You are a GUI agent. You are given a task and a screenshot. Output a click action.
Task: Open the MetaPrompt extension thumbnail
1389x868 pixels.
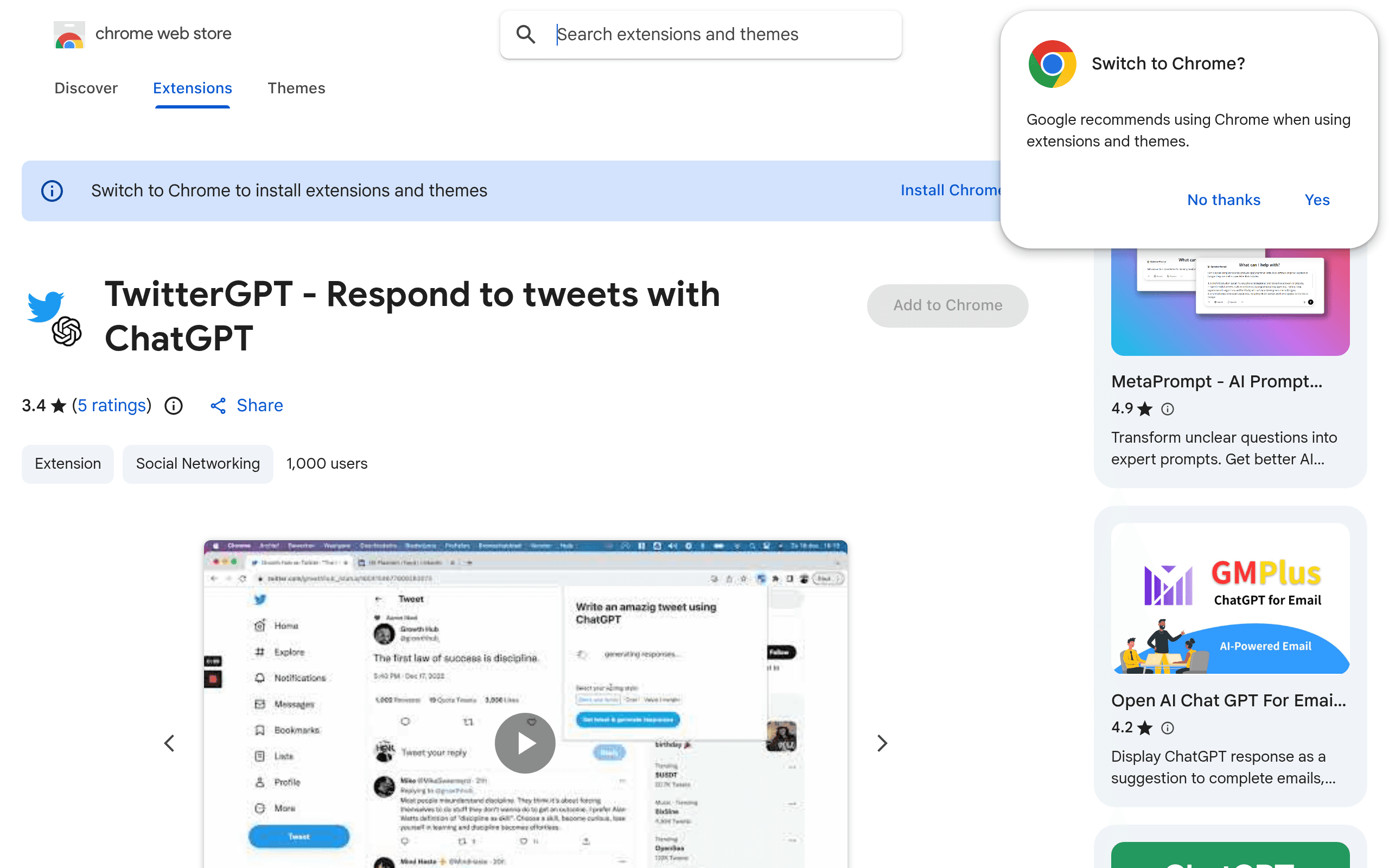1230,302
